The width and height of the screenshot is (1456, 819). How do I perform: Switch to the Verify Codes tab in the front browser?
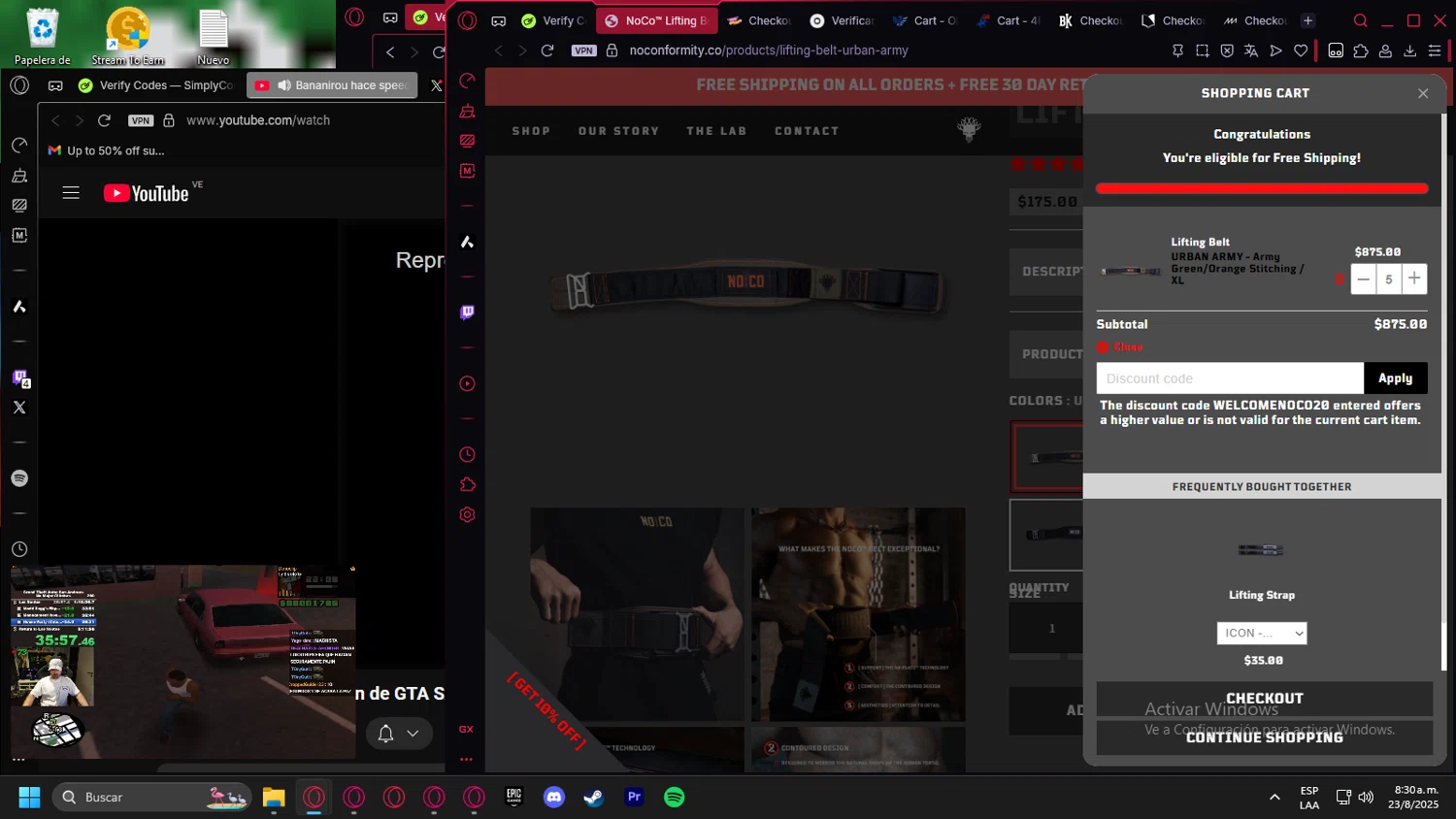pyautogui.click(x=553, y=20)
